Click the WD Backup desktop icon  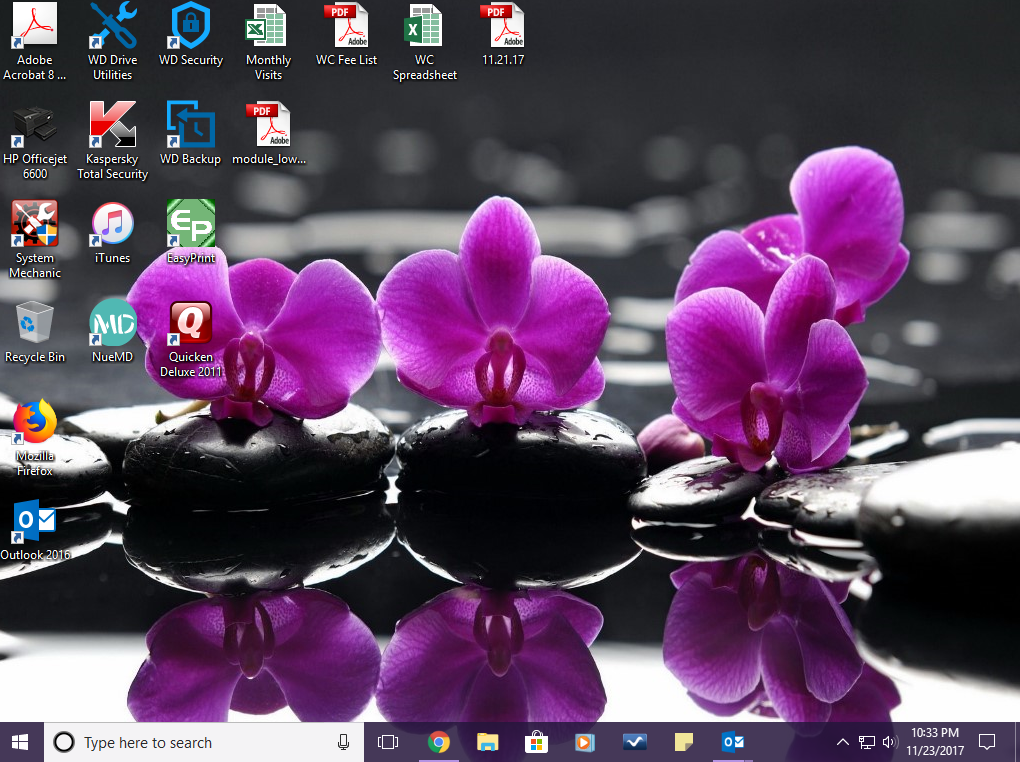[x=191, y=132]
